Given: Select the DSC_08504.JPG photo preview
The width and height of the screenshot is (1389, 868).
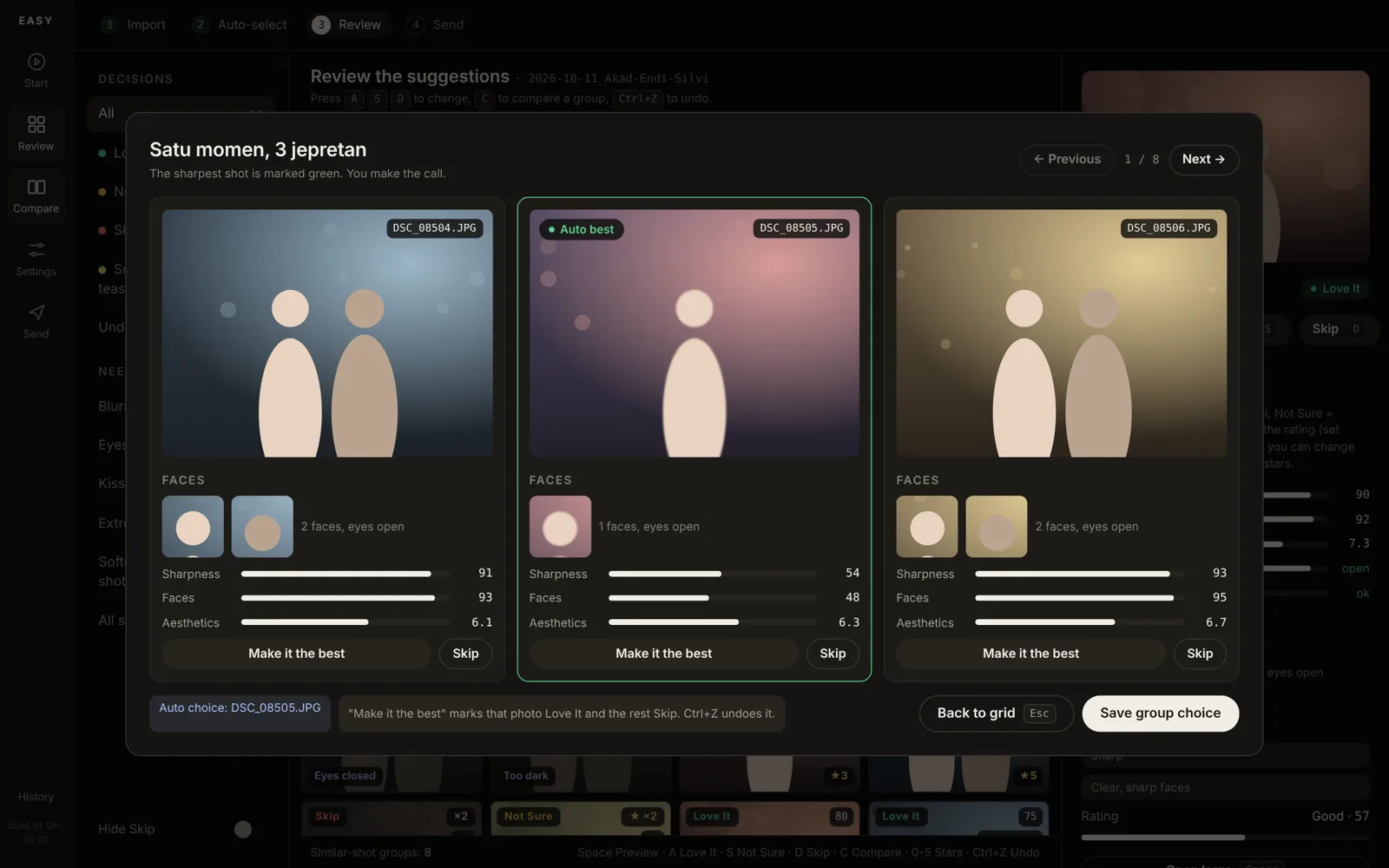Looking at the screenshot, I should (327, 333).
